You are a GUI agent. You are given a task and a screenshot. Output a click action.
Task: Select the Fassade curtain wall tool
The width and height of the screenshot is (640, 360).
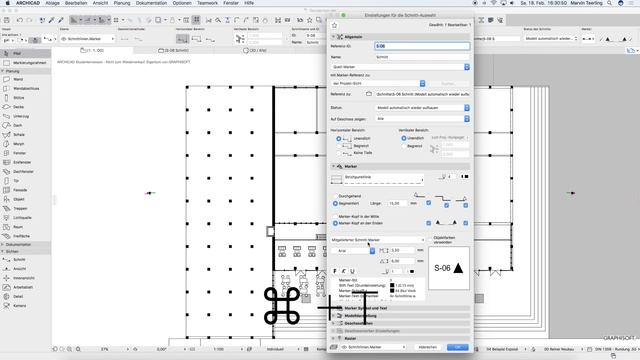point(25,190)
